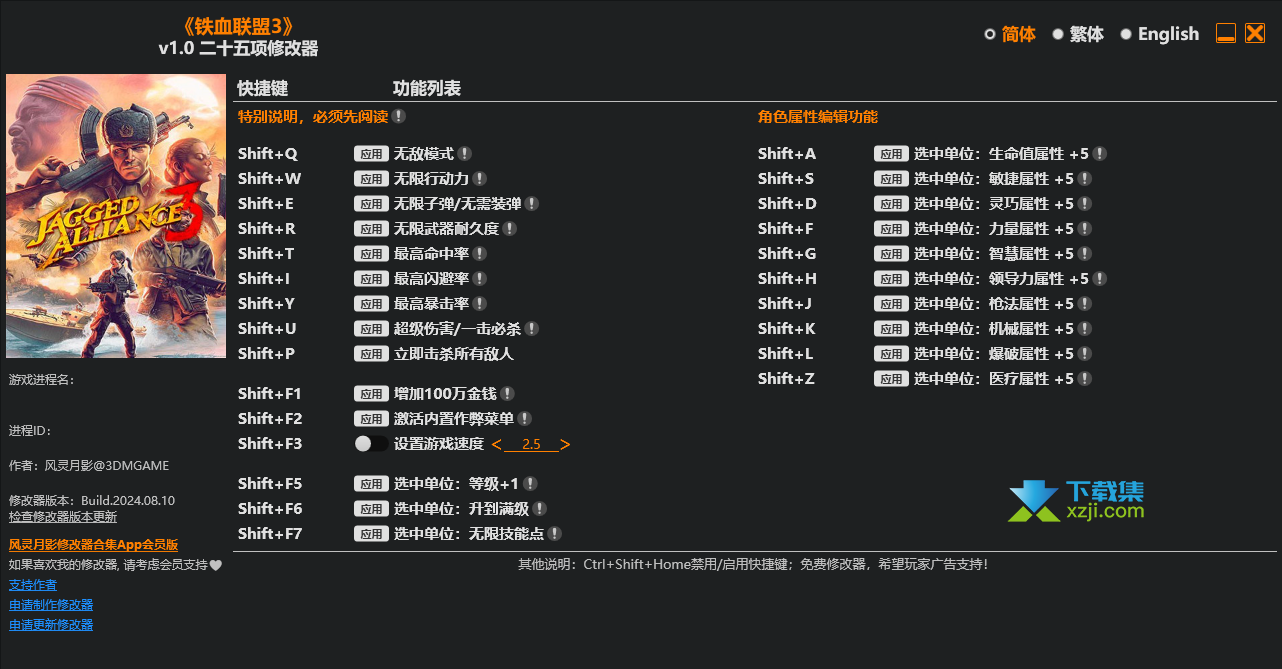Click 应用 for 选中单位: 无限技能点
This screenshot has width=1282, height=669.
pyautogui.click(x=372, y=534)
